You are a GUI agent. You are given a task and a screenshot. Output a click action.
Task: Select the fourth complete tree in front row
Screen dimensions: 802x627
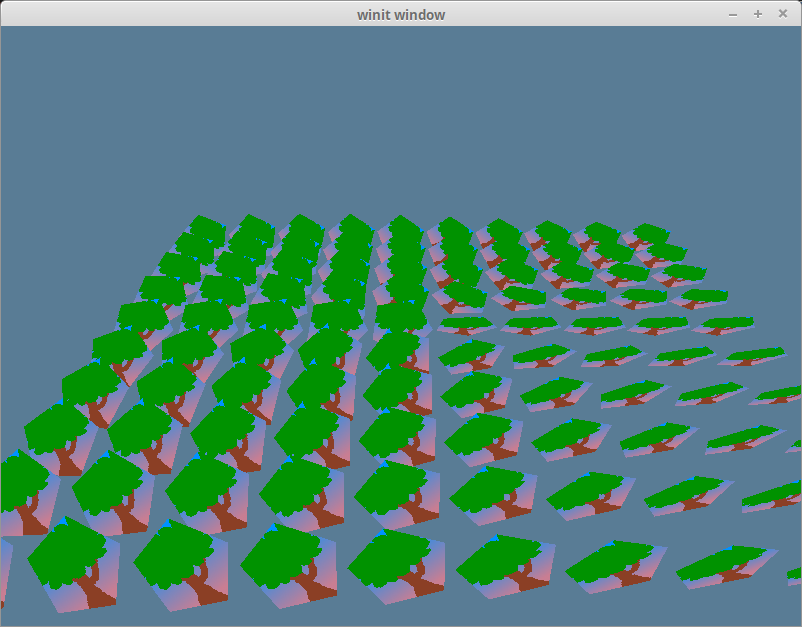(395, 560)
